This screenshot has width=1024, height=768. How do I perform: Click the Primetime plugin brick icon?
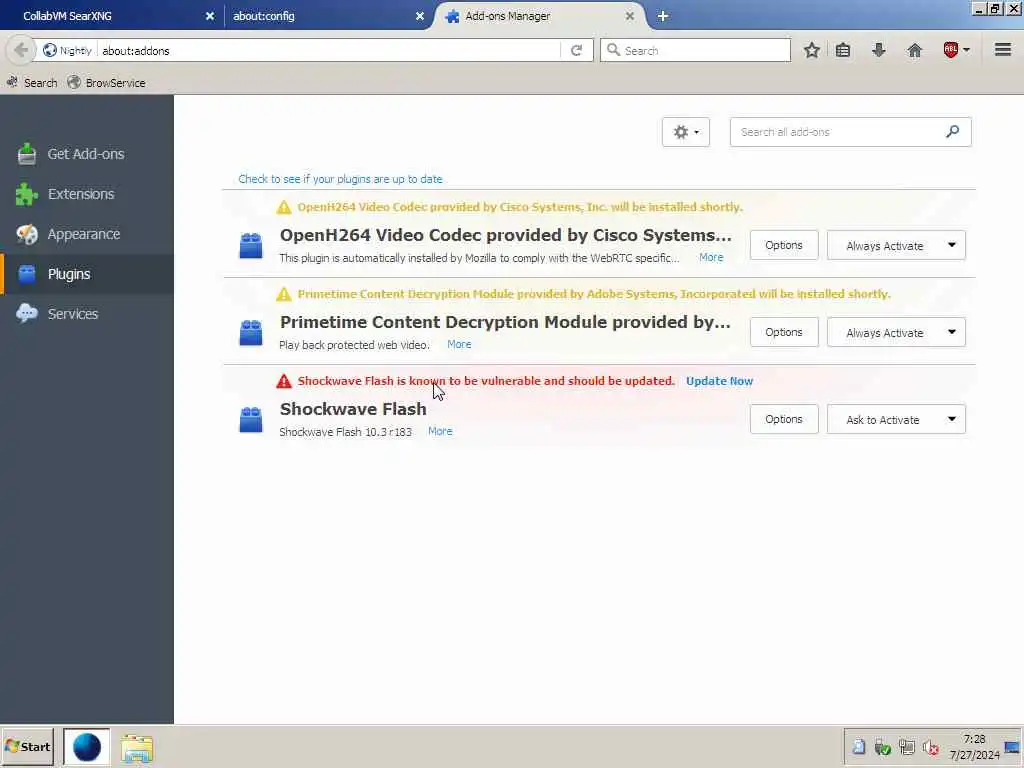point(251,332)
